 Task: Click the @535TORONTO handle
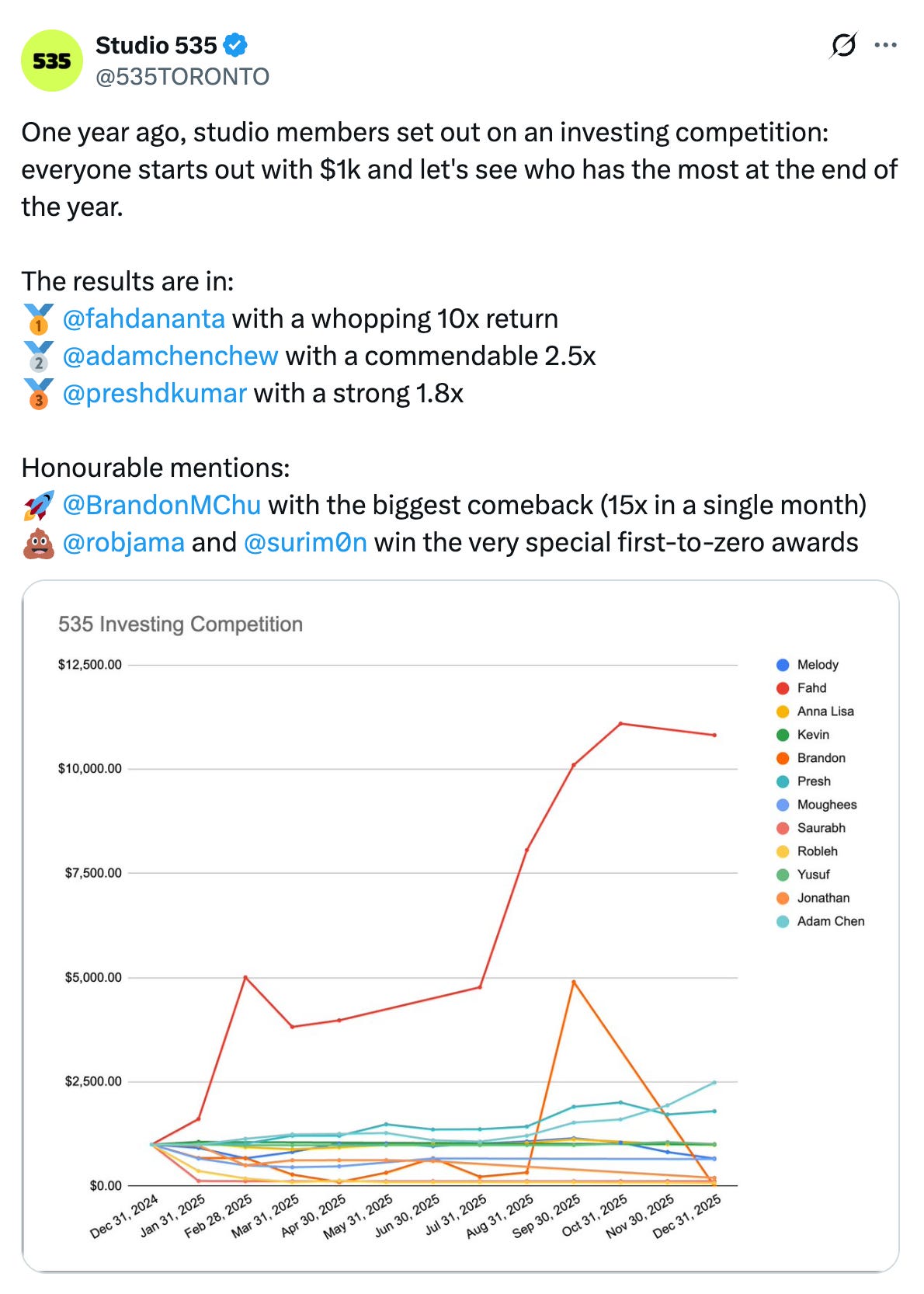click(182, 76)
